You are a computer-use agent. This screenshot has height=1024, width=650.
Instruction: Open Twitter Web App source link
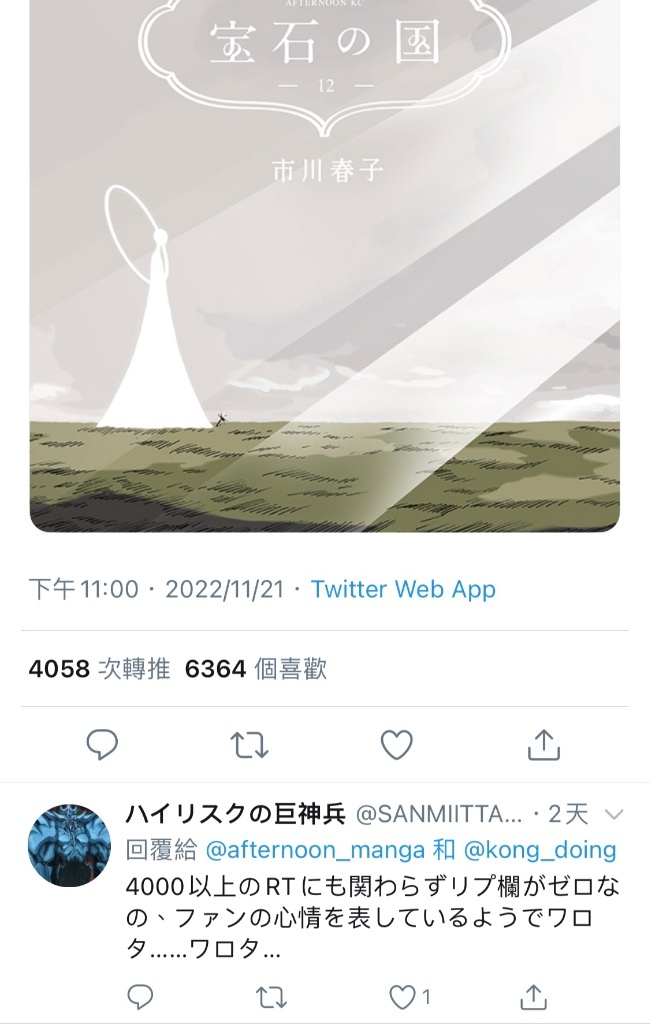[403, 589]
